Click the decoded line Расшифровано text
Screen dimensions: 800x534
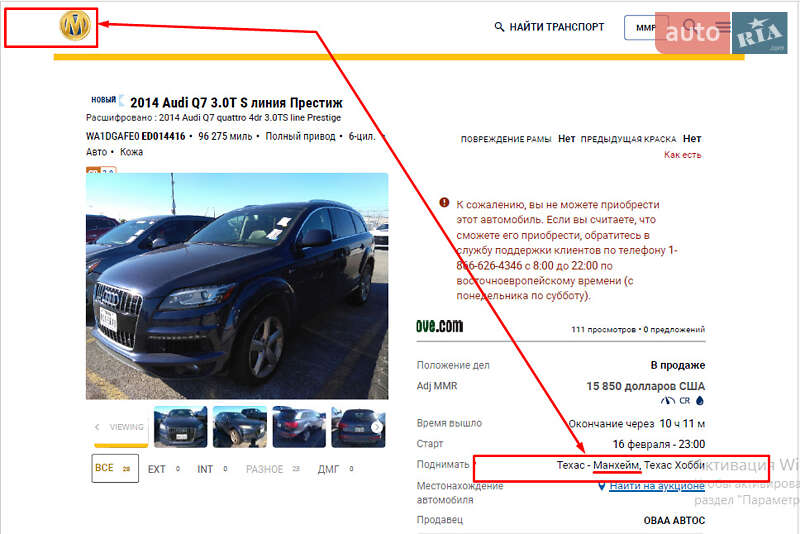[213, 118]
